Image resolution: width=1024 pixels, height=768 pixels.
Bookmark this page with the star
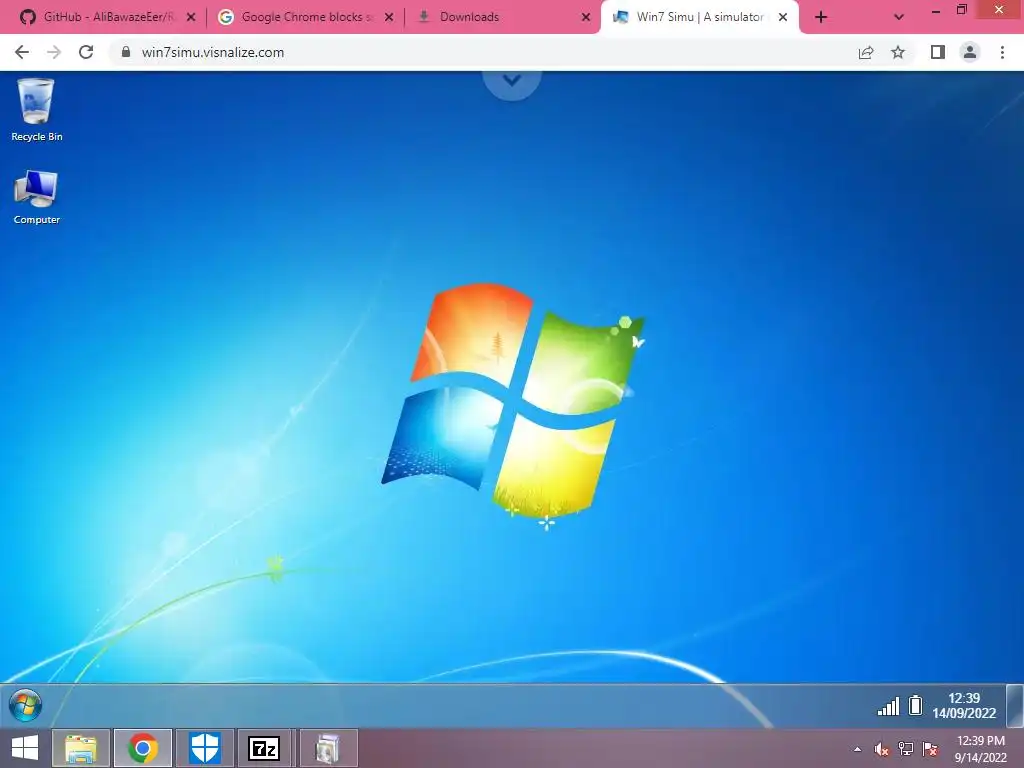(x=898, y=52)
